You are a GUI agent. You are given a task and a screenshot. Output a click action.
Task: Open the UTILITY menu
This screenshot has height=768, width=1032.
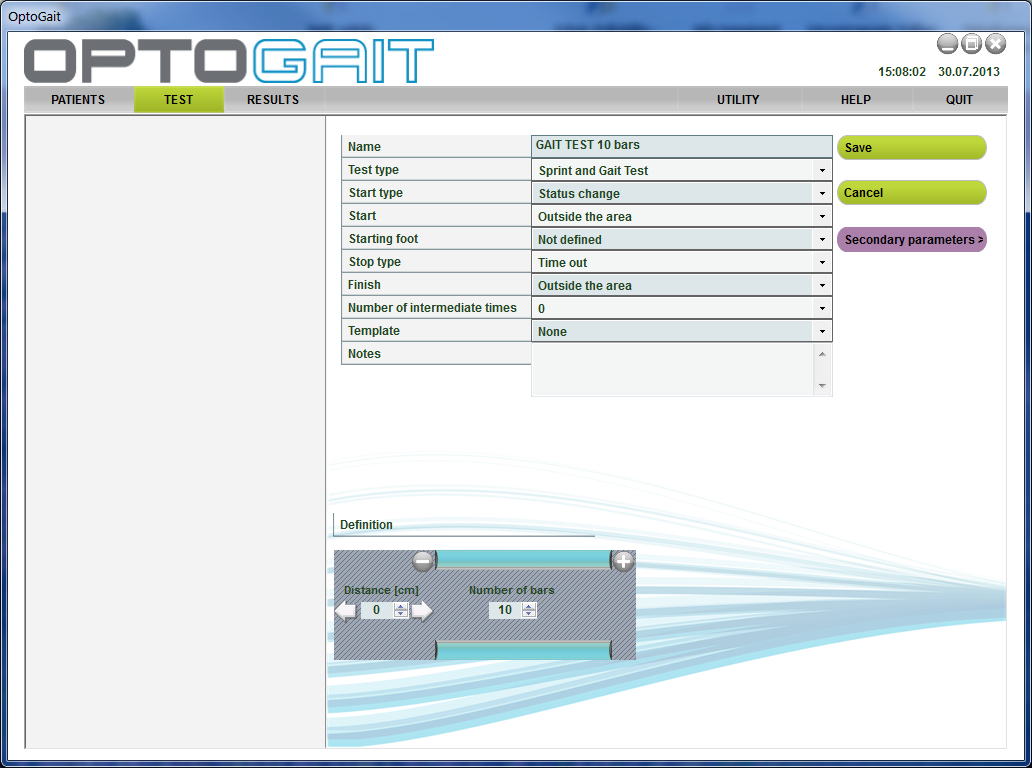[738, 100]
